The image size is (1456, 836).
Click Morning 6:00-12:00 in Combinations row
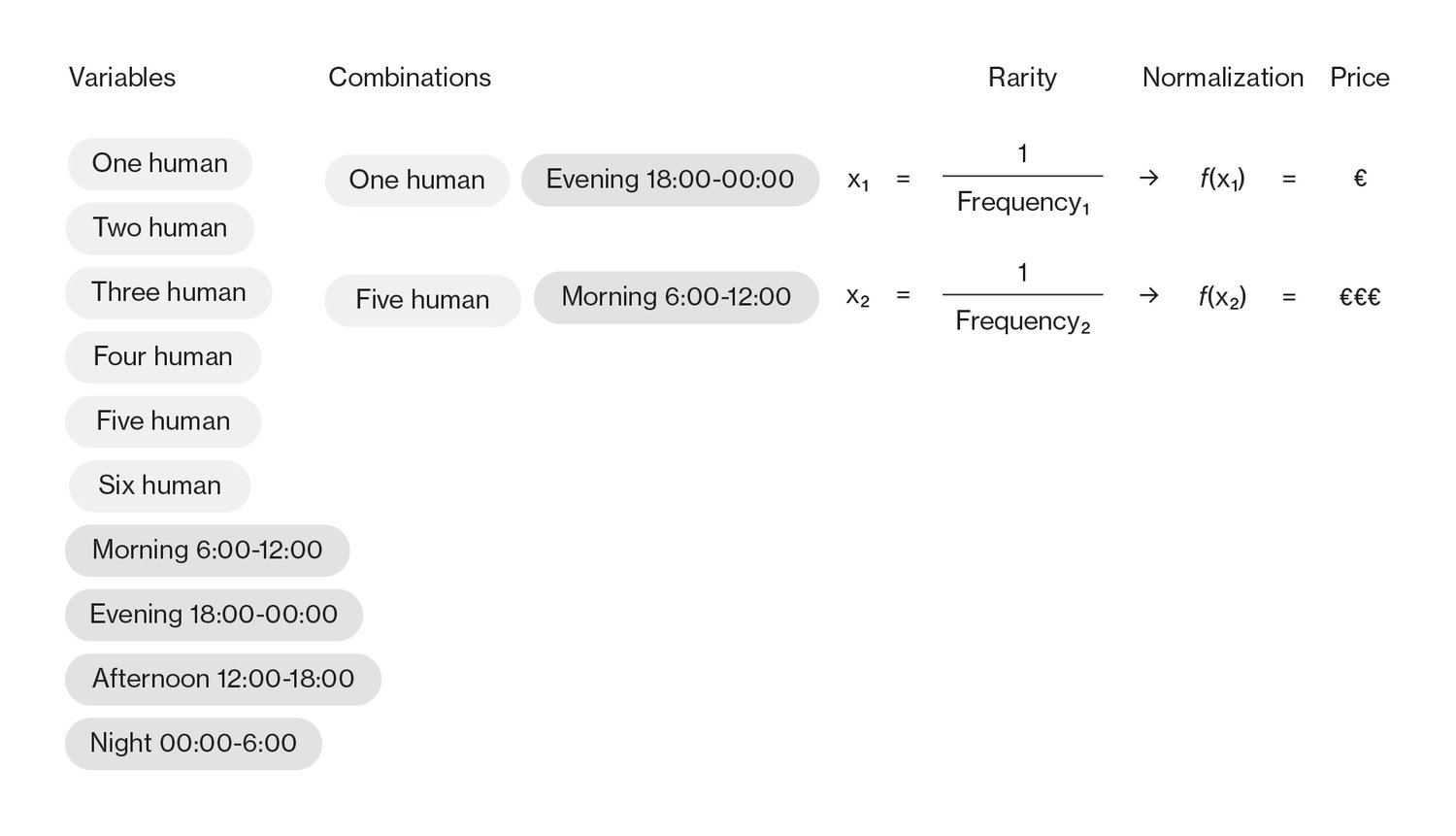[677, 297]
